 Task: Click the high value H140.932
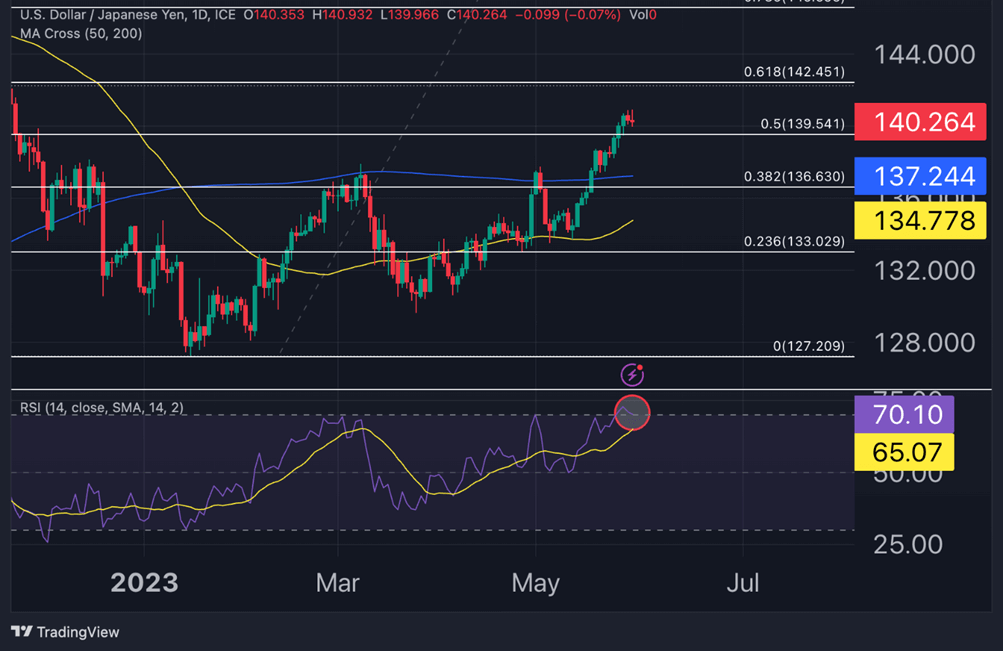(342, 15)
